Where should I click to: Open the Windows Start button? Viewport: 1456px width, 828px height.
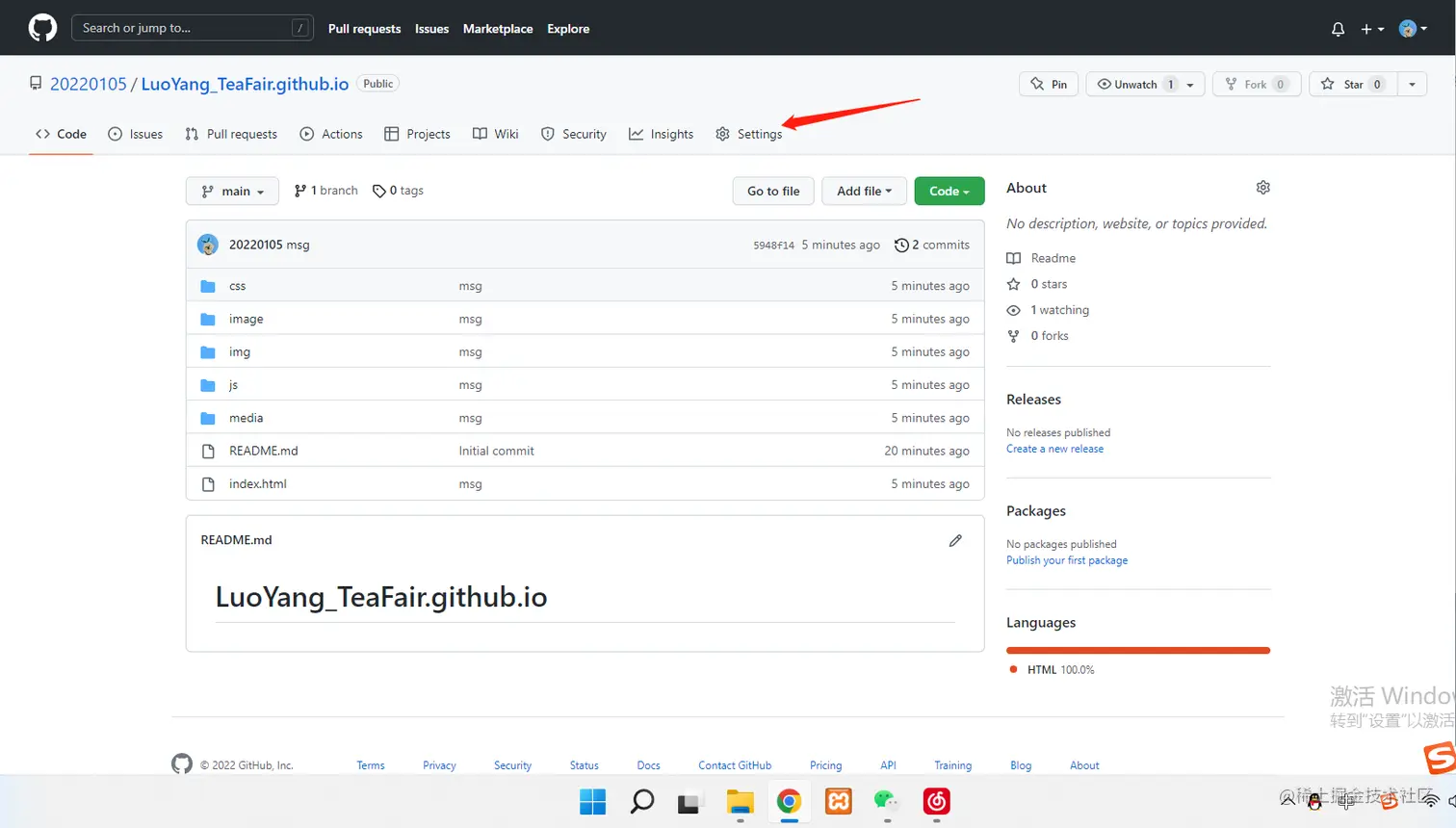pyautogui.click(x=593, y=801)
